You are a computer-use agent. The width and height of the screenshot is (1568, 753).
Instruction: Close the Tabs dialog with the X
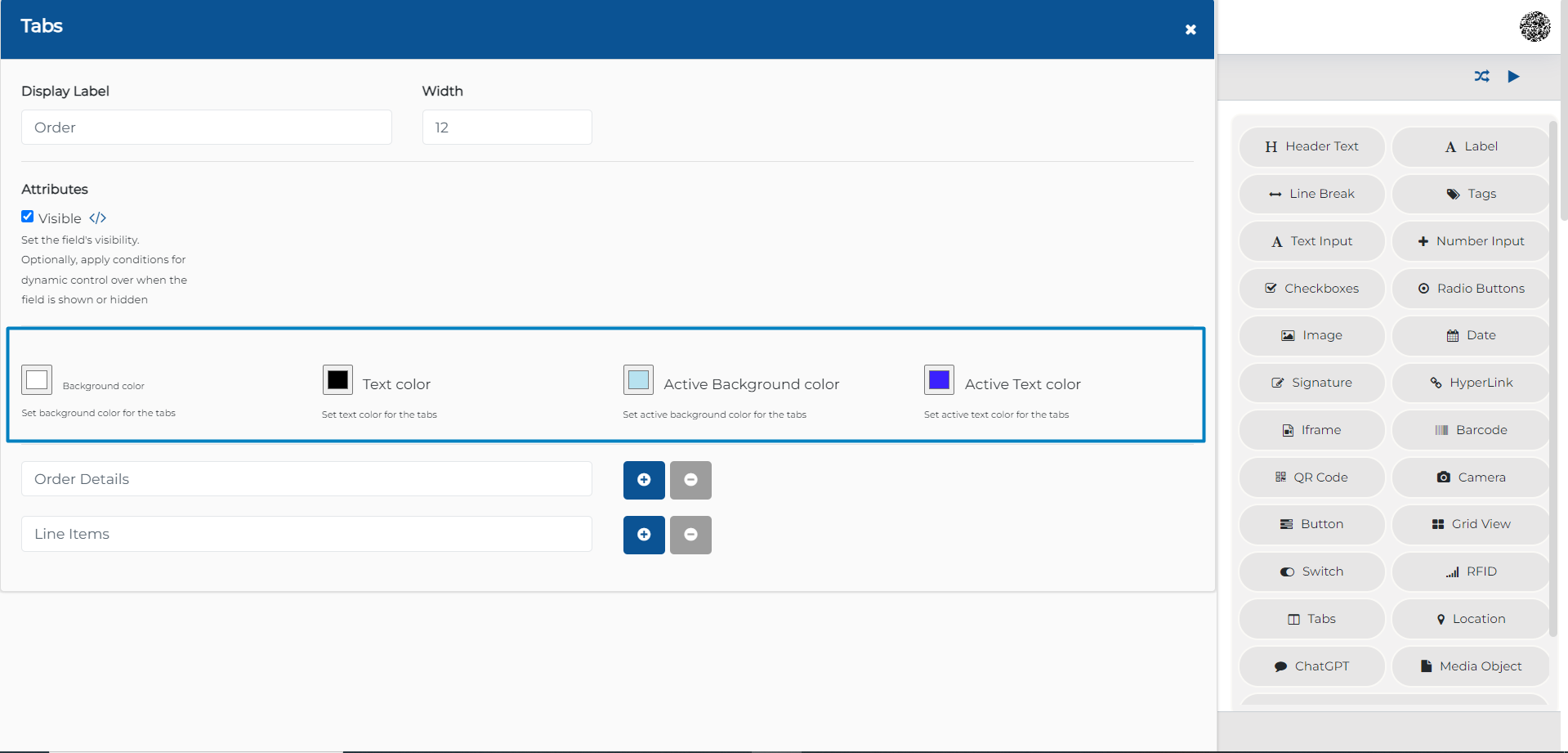(1191, 29)
